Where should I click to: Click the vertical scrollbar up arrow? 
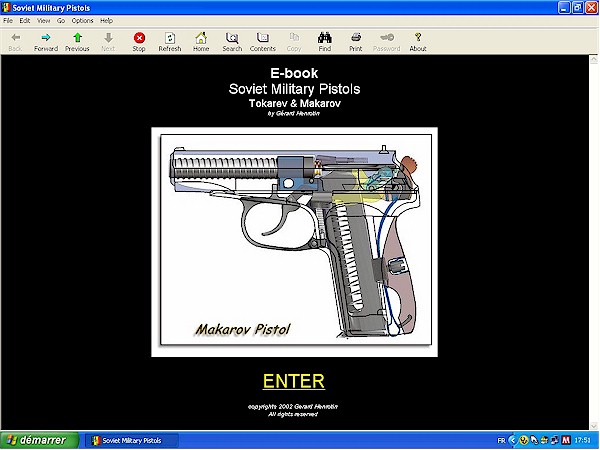pyautogui.click(x=593, y=59)
